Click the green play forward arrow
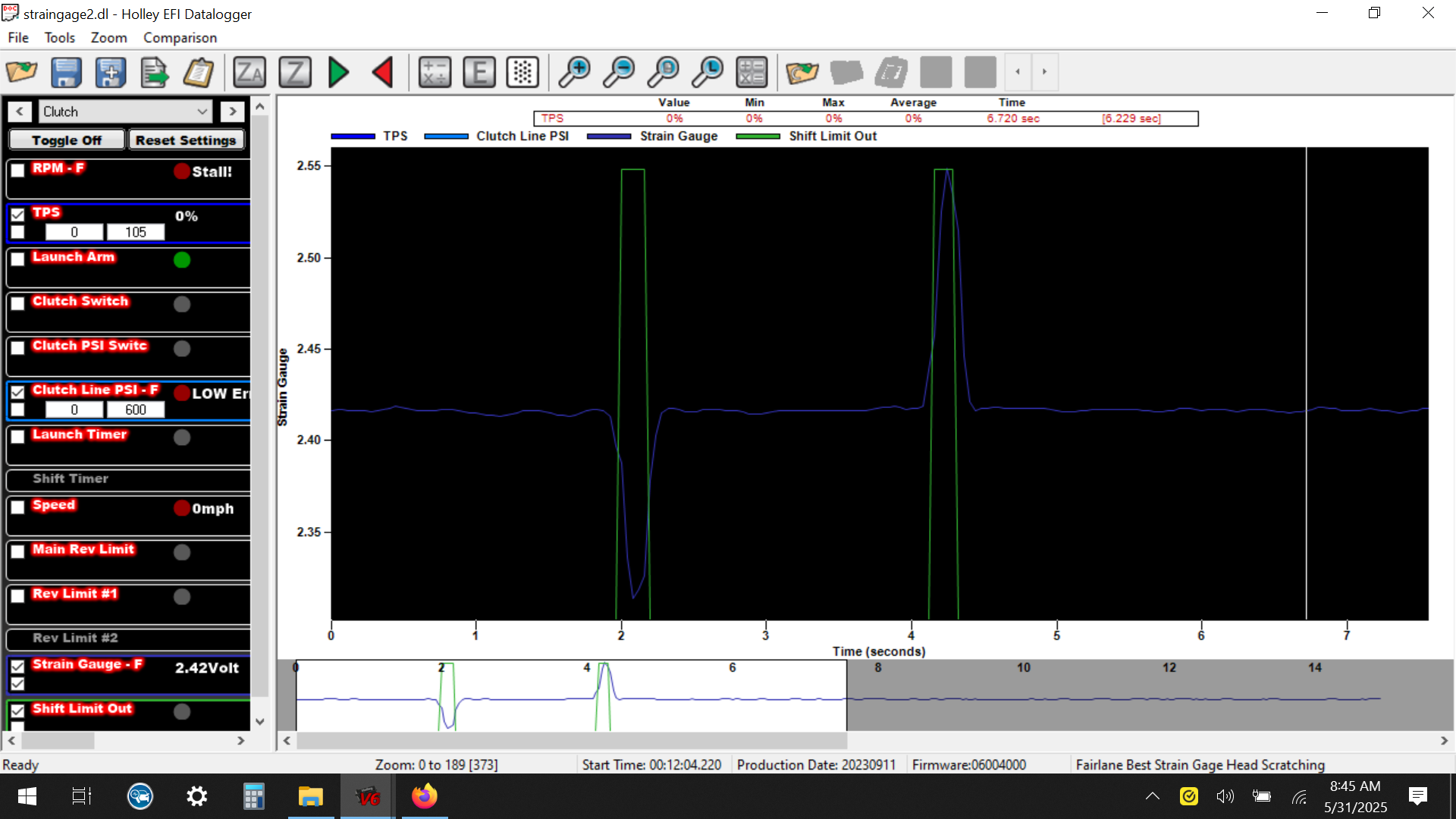This screenshot has width=1456, height=819. 338,73
